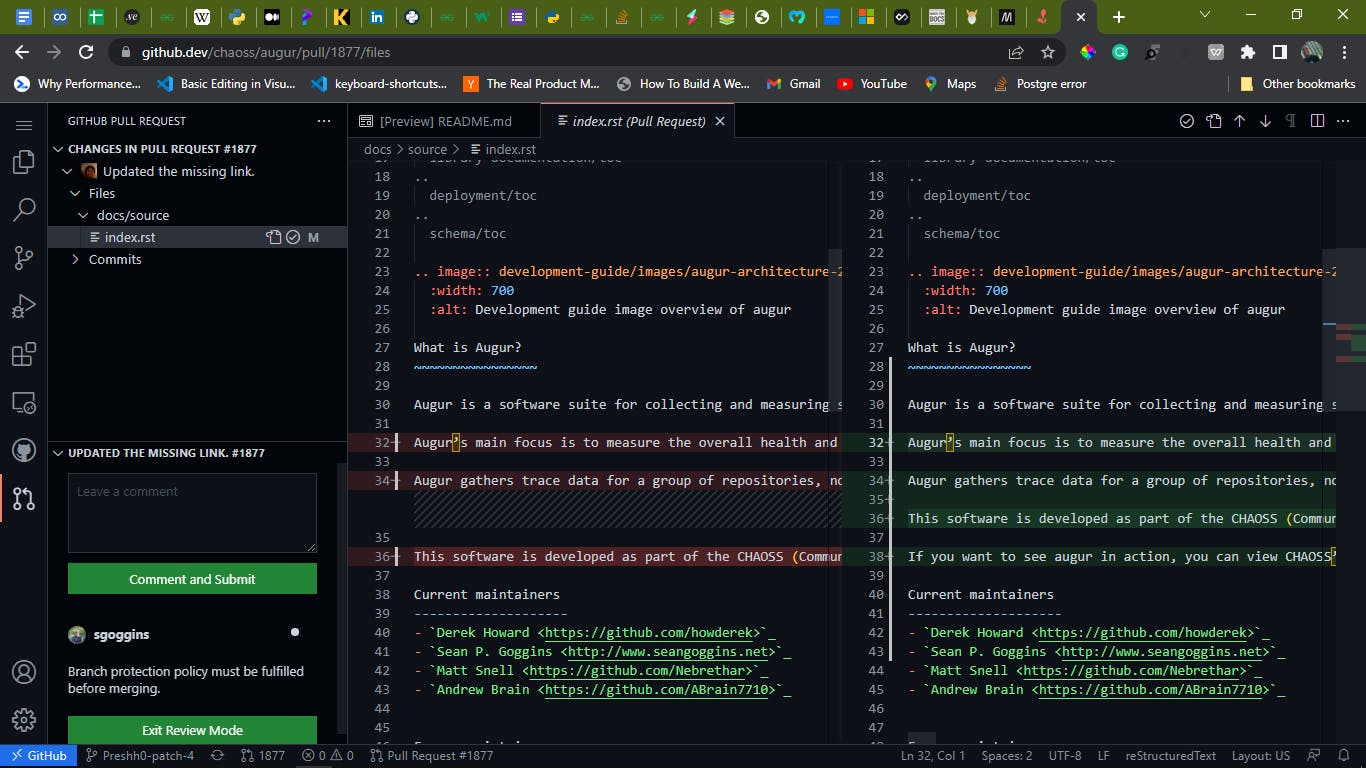Click the feedback icon in status bar
The height and width of the screenshot is (768, 1366).
coord(1316,756)
